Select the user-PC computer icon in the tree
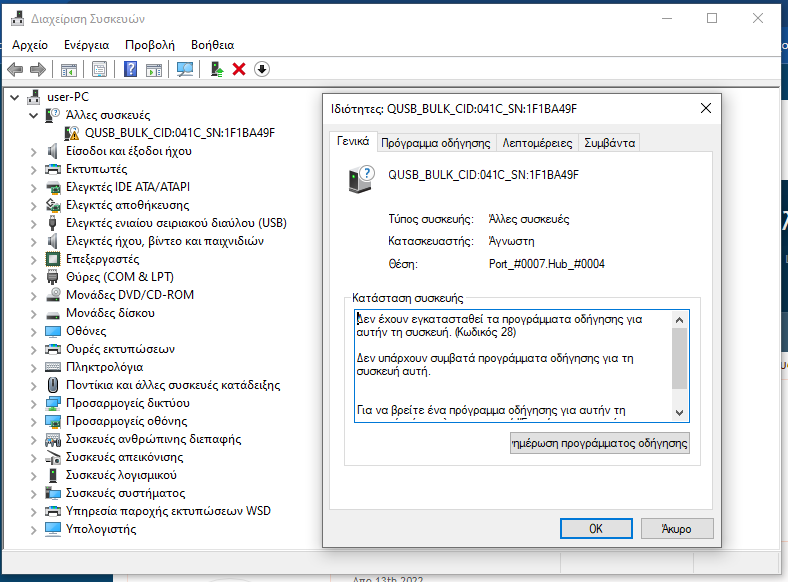 click(34, 96)
